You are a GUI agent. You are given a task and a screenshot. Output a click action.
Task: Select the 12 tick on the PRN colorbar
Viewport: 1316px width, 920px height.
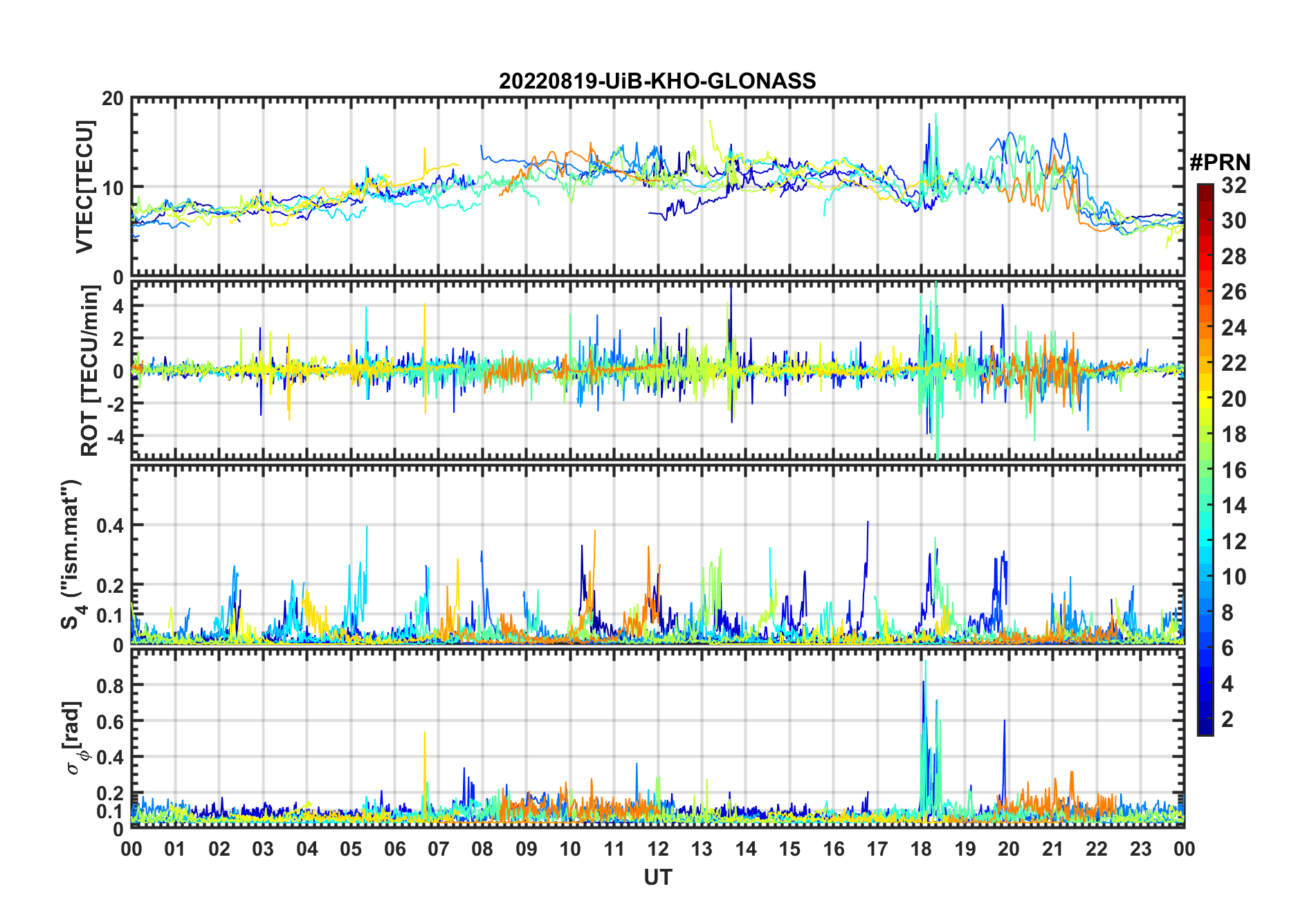pos(1234,542)
